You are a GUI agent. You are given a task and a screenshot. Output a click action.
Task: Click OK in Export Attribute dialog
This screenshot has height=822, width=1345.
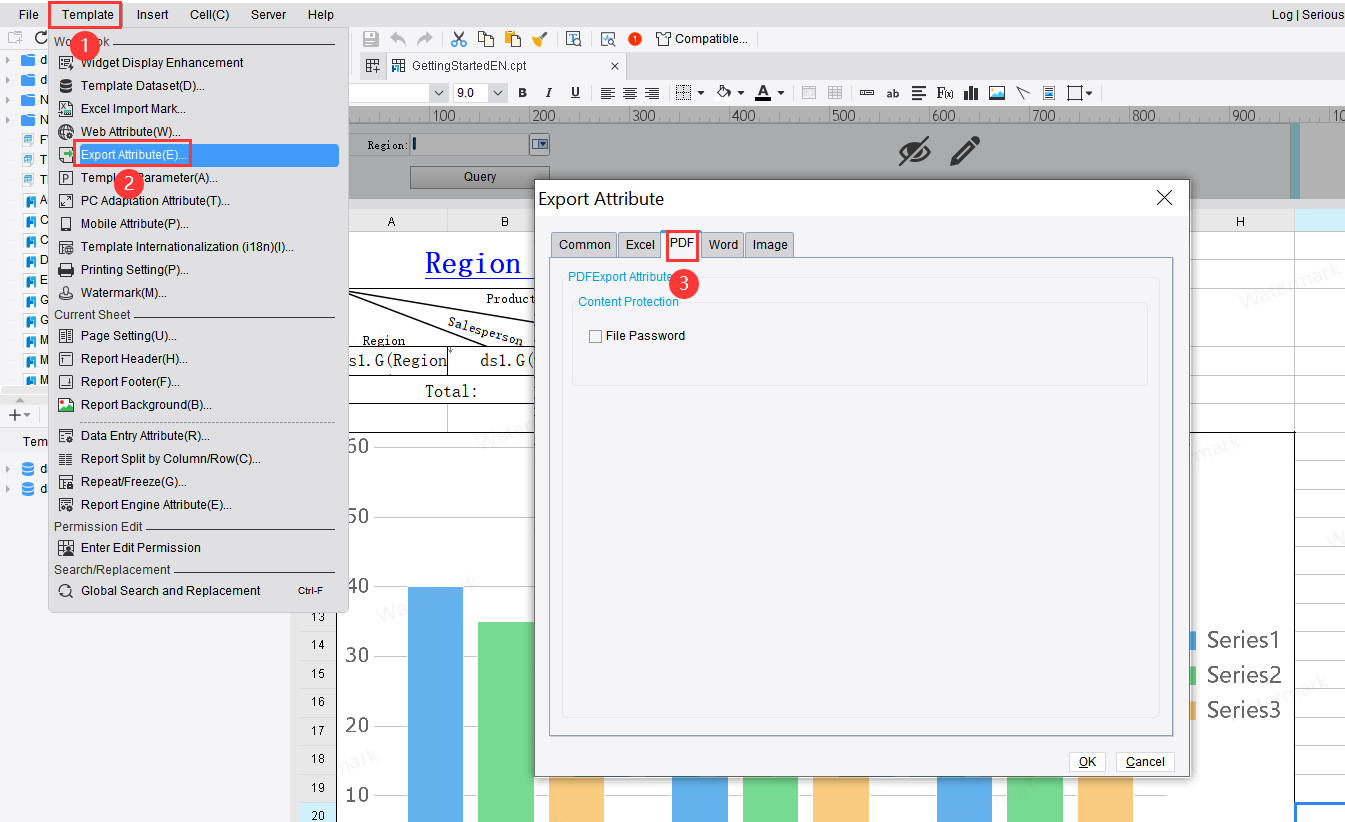pos(1087,762)
